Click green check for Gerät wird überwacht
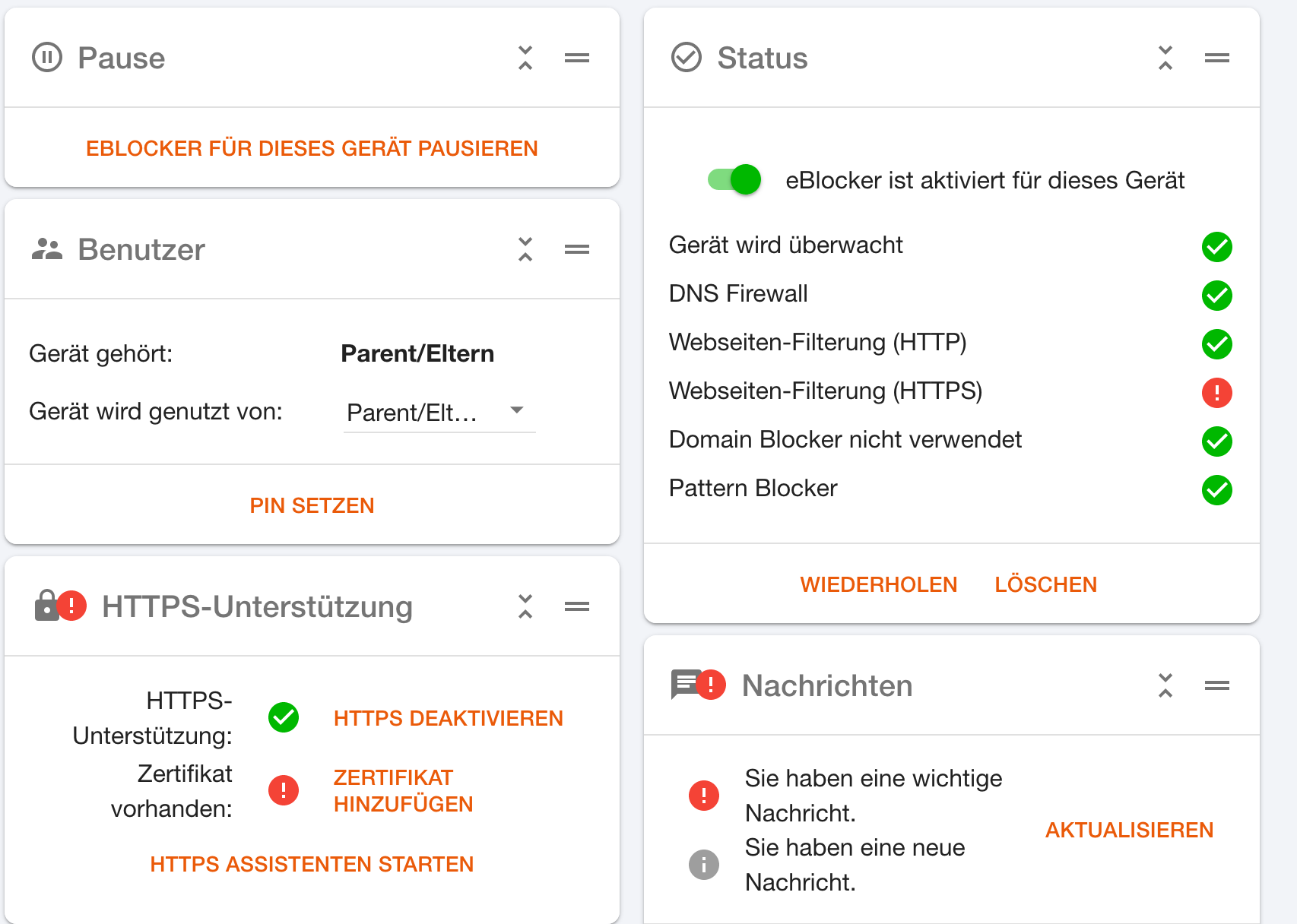 pos(1217,247)
